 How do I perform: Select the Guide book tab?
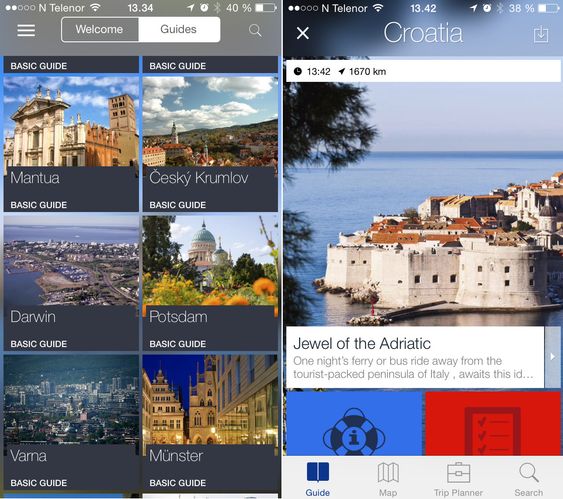click(x=318, y=479)
